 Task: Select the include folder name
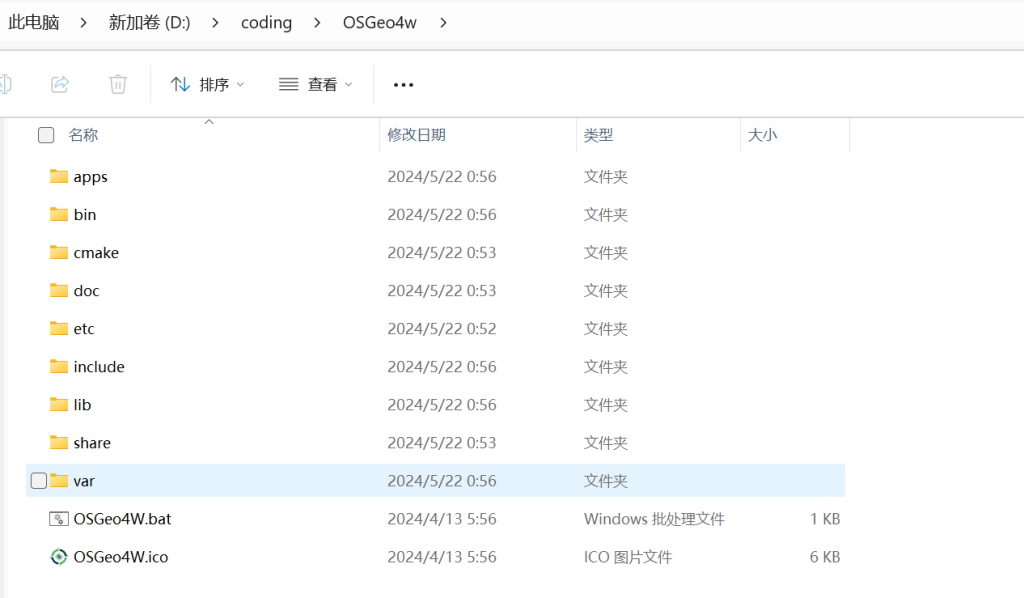pos(99,367)
